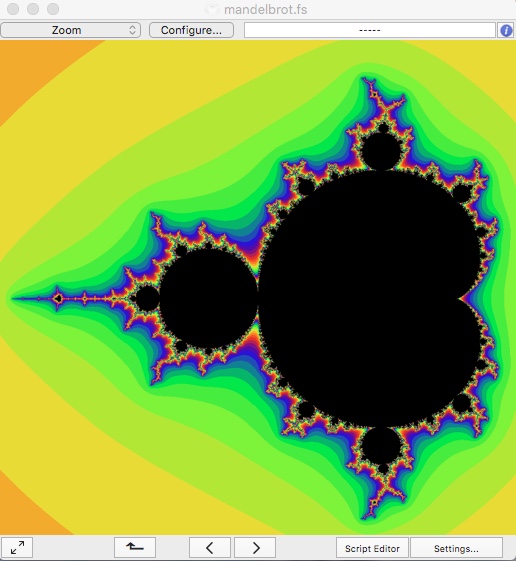Click the black circular bulb left of cardioid

pyautogui.click(x=208, y=299)
